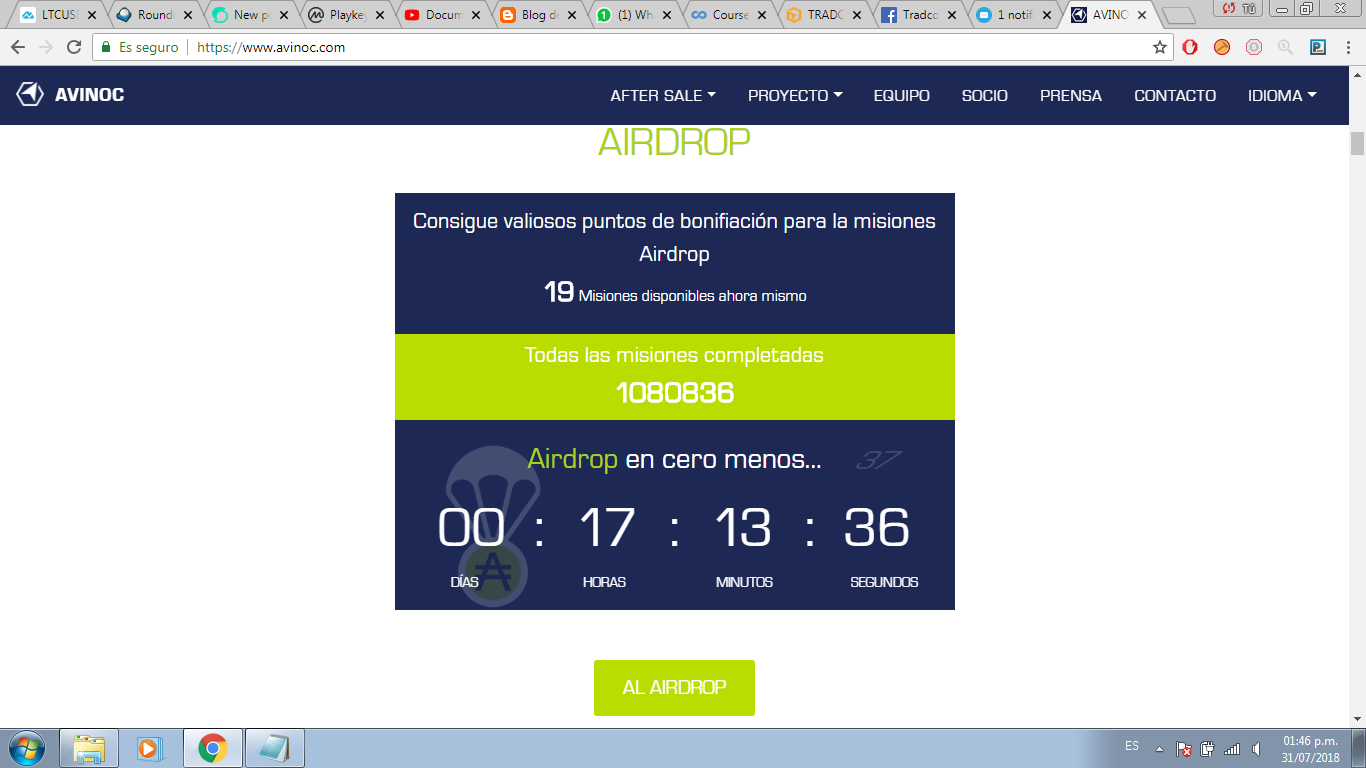Click the volume speaker tray icon
The image size is (1366, 768).
click(x=1257, y=748)
